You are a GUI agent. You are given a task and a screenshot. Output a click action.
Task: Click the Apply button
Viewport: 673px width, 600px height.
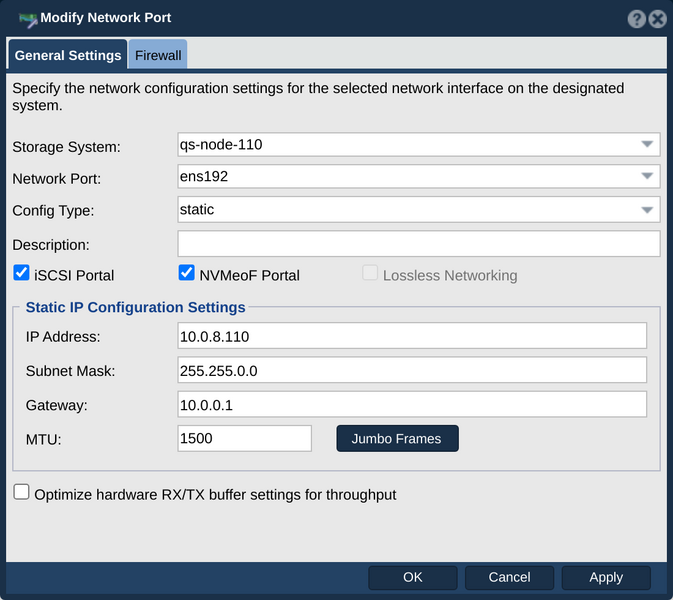(x=606, y=578)
